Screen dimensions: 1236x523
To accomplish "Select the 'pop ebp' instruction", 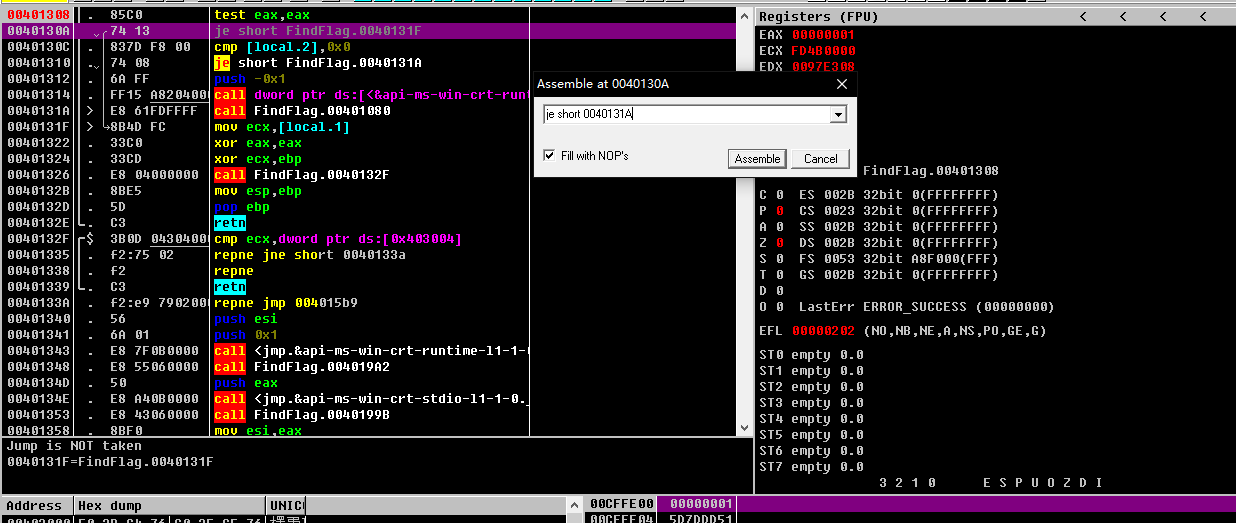I will click(x=240, y=207).
